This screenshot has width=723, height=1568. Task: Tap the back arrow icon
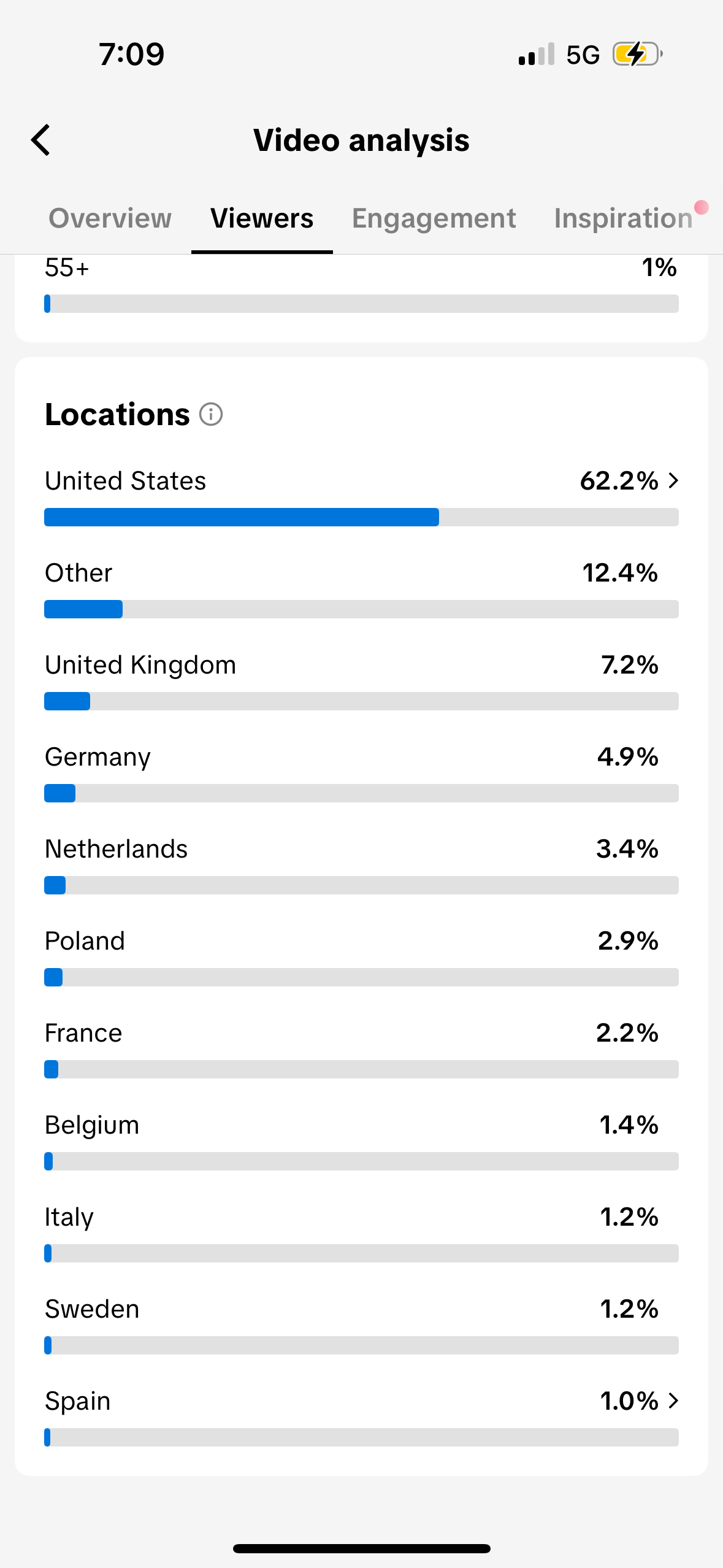(41, 140)
